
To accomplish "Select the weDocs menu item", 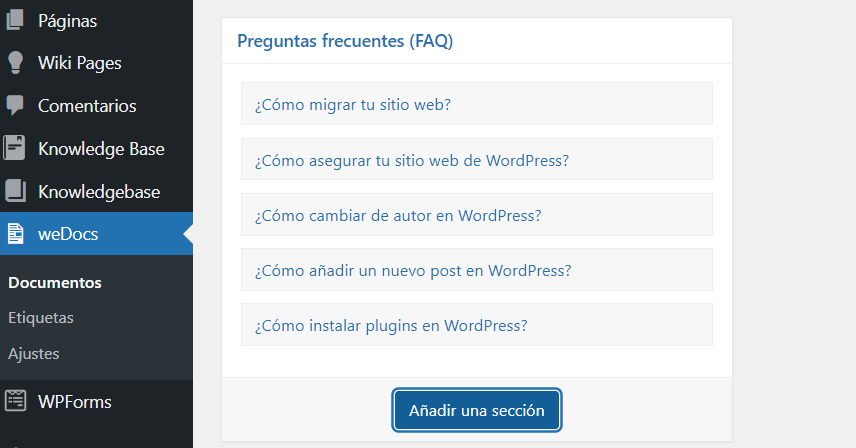I will [96, 234].
